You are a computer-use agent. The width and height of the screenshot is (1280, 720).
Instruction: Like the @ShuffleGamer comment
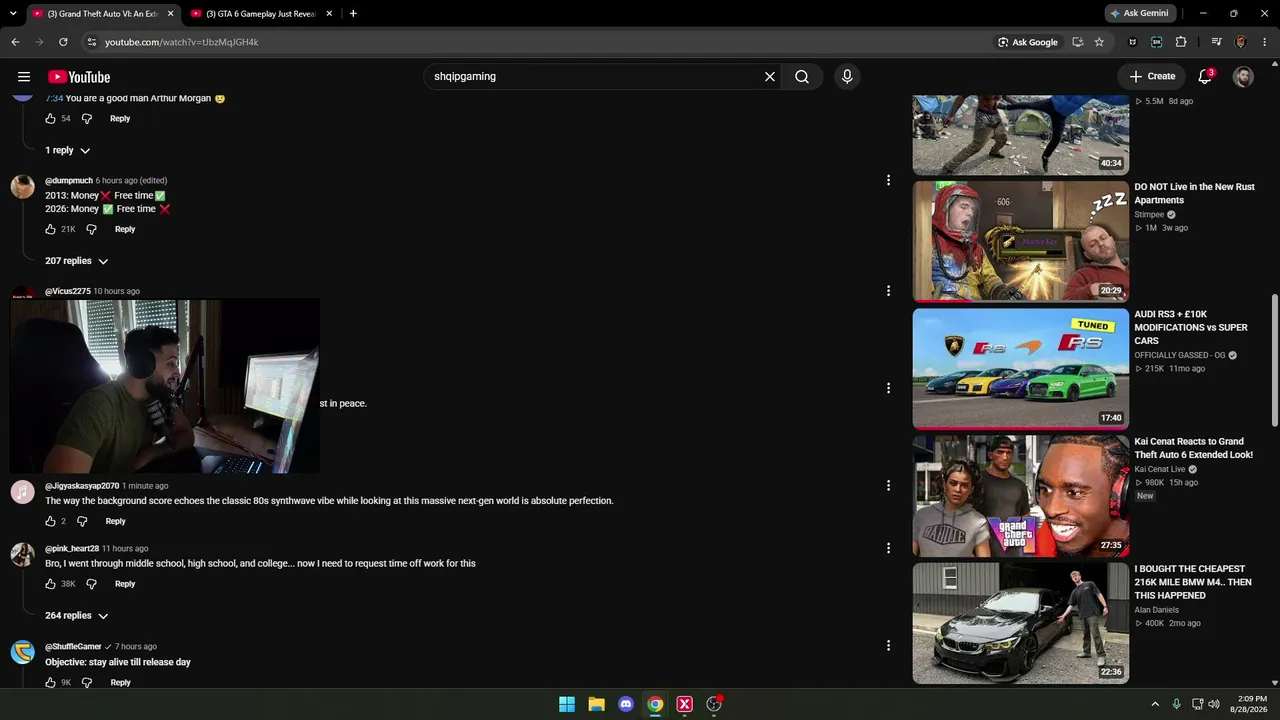50,682
